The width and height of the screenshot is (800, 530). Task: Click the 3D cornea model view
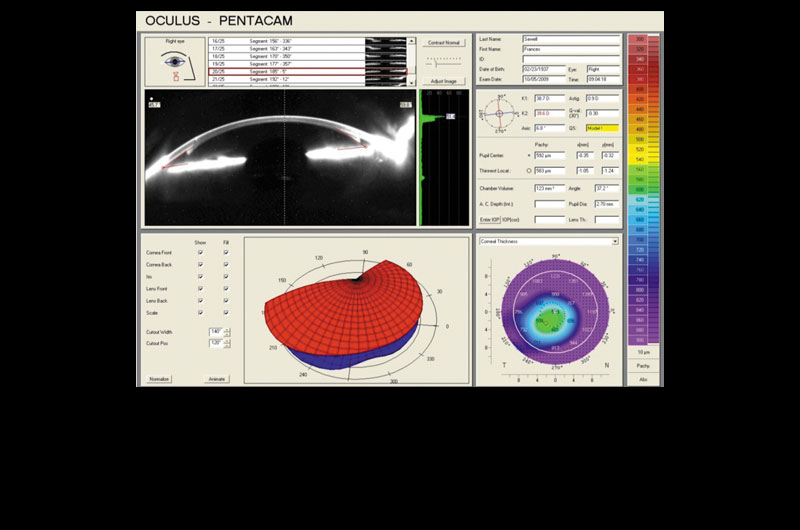(356, 310)
